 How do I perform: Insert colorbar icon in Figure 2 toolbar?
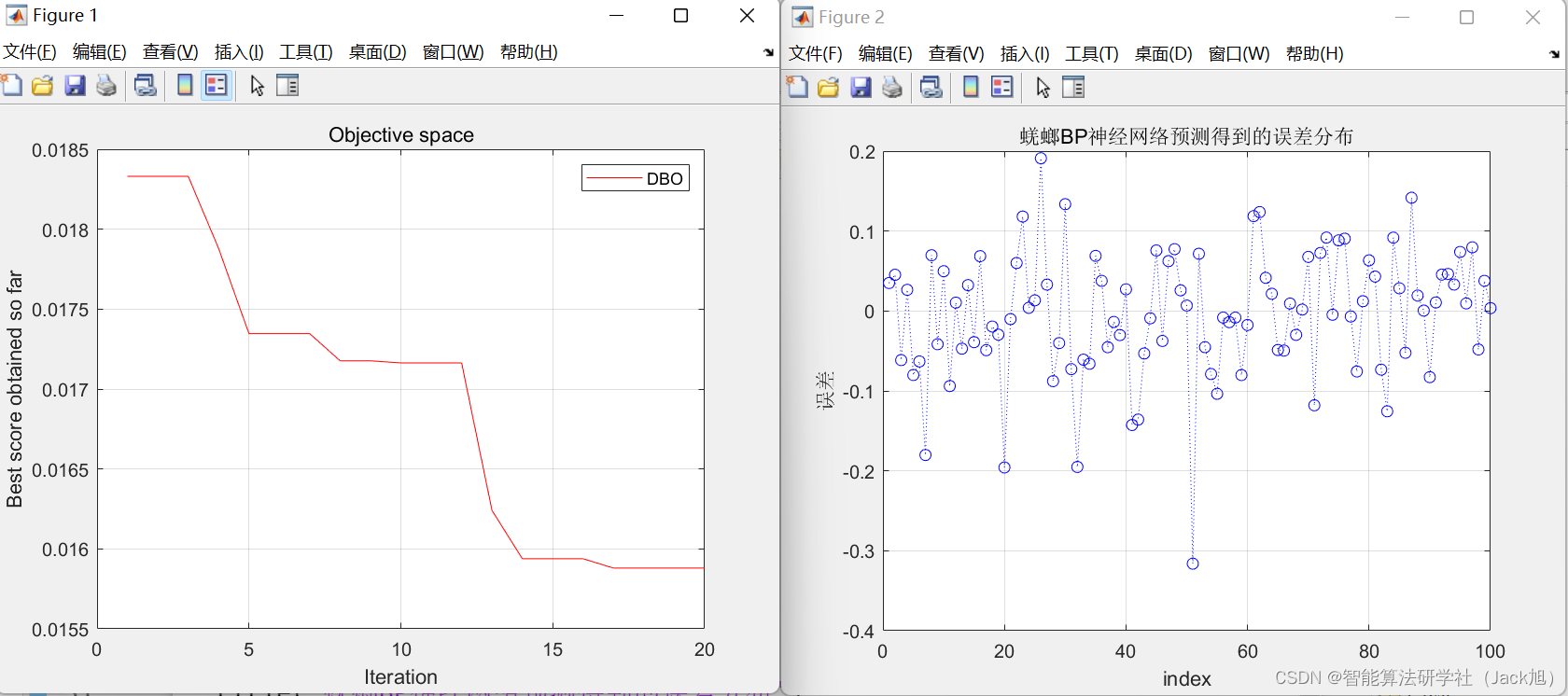coord(971,88)
